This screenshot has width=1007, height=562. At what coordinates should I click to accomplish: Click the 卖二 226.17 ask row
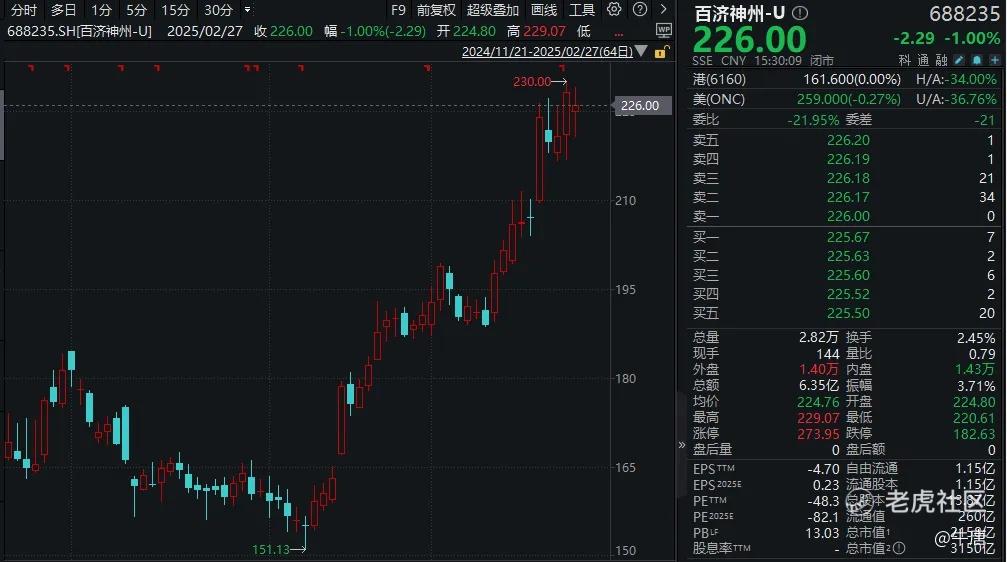pyautogui.click(x=843, y=197)
